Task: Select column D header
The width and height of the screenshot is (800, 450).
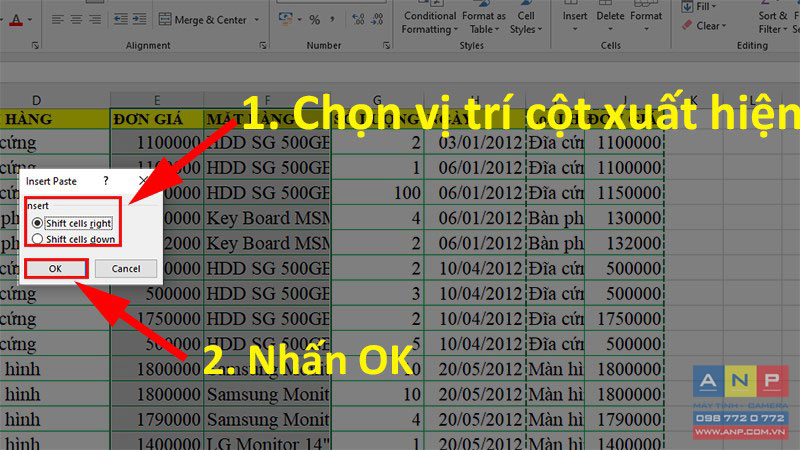Action: (36, 100)
